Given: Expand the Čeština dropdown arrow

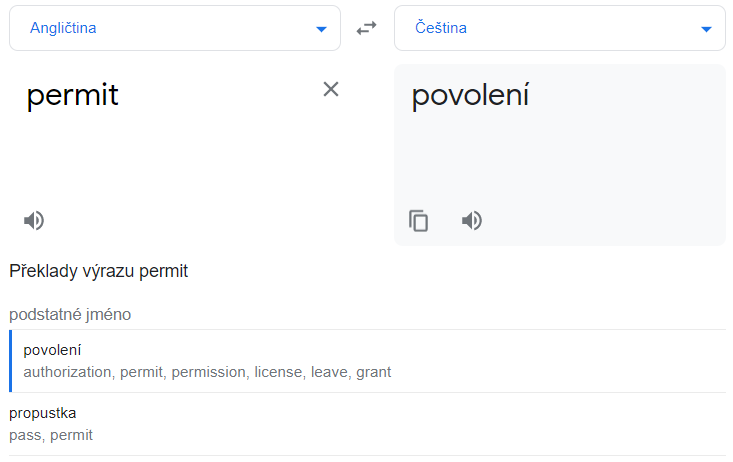Looking at the screenshot, I should click(706, 29).
